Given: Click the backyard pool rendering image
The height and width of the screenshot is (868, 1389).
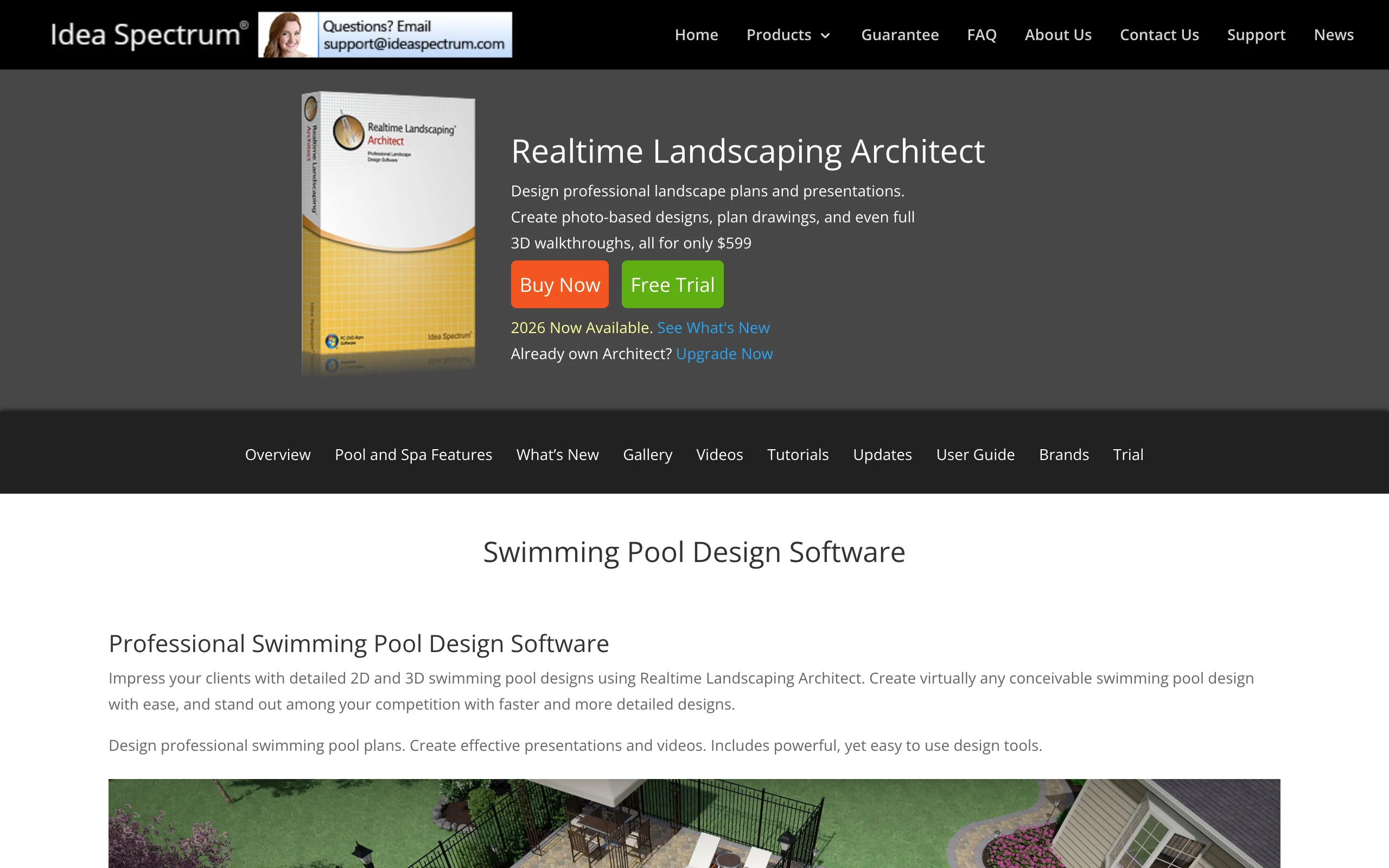Looking at the screenshot, I should (694, 823).
